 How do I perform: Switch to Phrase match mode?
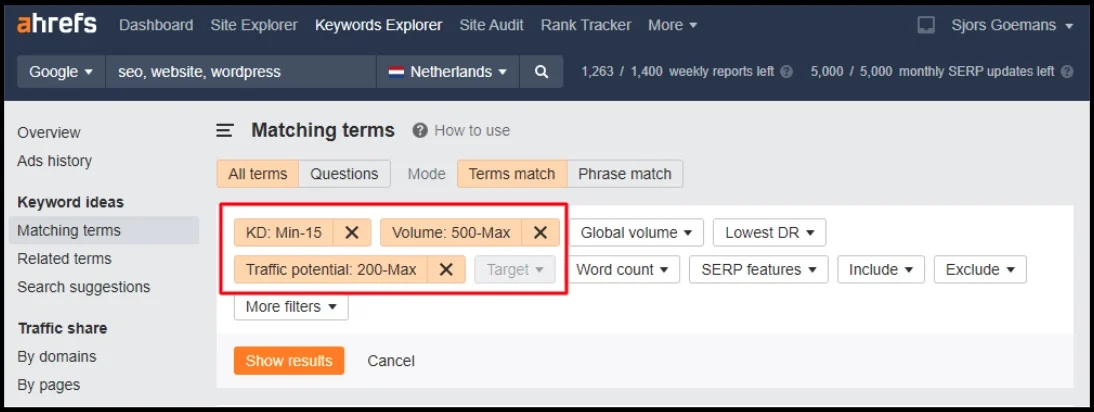pos(625,174)
